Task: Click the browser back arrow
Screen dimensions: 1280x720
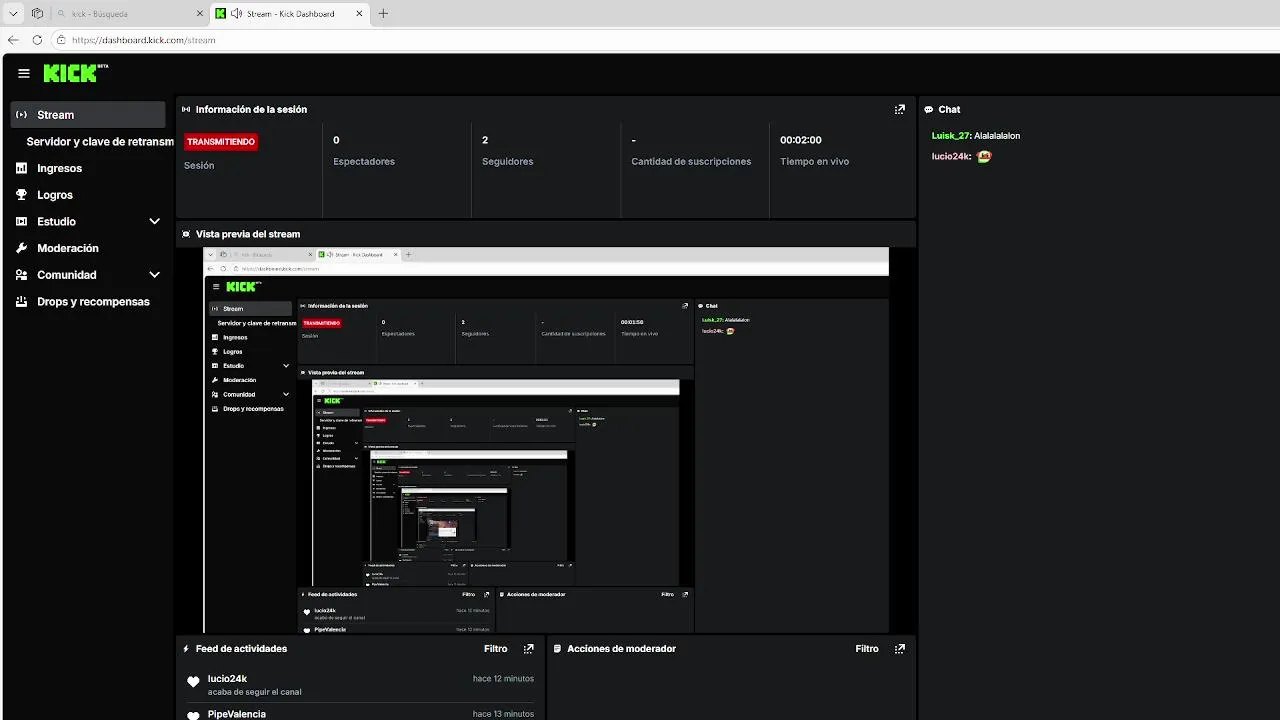Action: [x=13, y=40]
